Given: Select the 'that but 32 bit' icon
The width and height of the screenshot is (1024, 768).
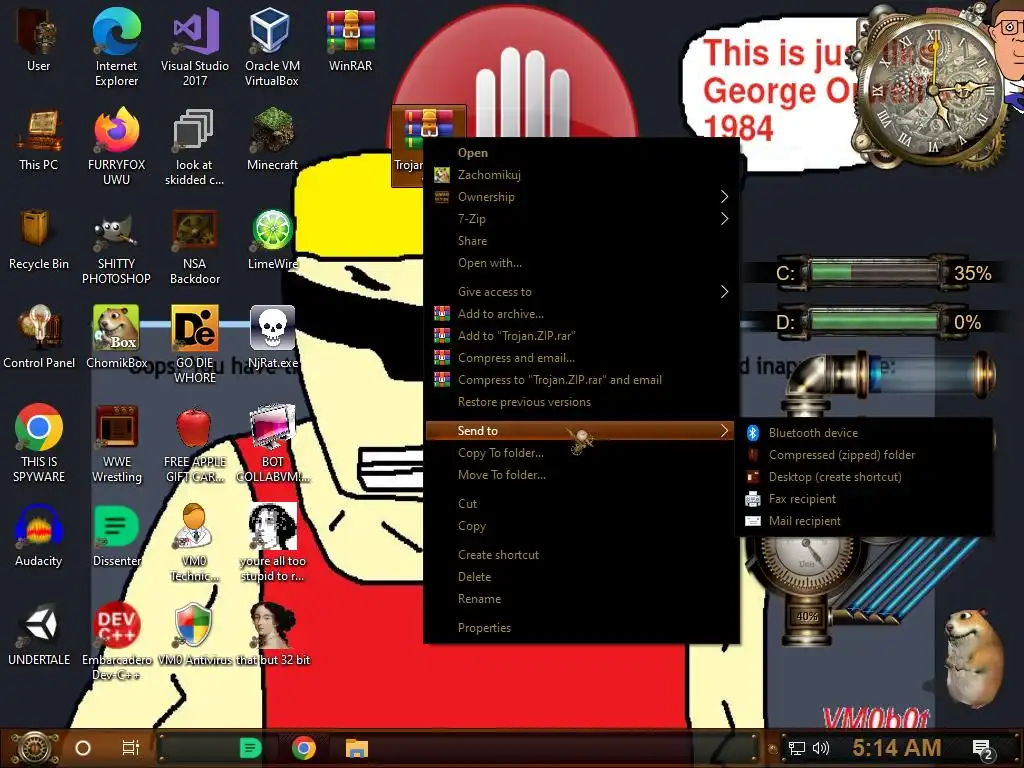Looking at the screenshot, I should [x=272, y=635].
